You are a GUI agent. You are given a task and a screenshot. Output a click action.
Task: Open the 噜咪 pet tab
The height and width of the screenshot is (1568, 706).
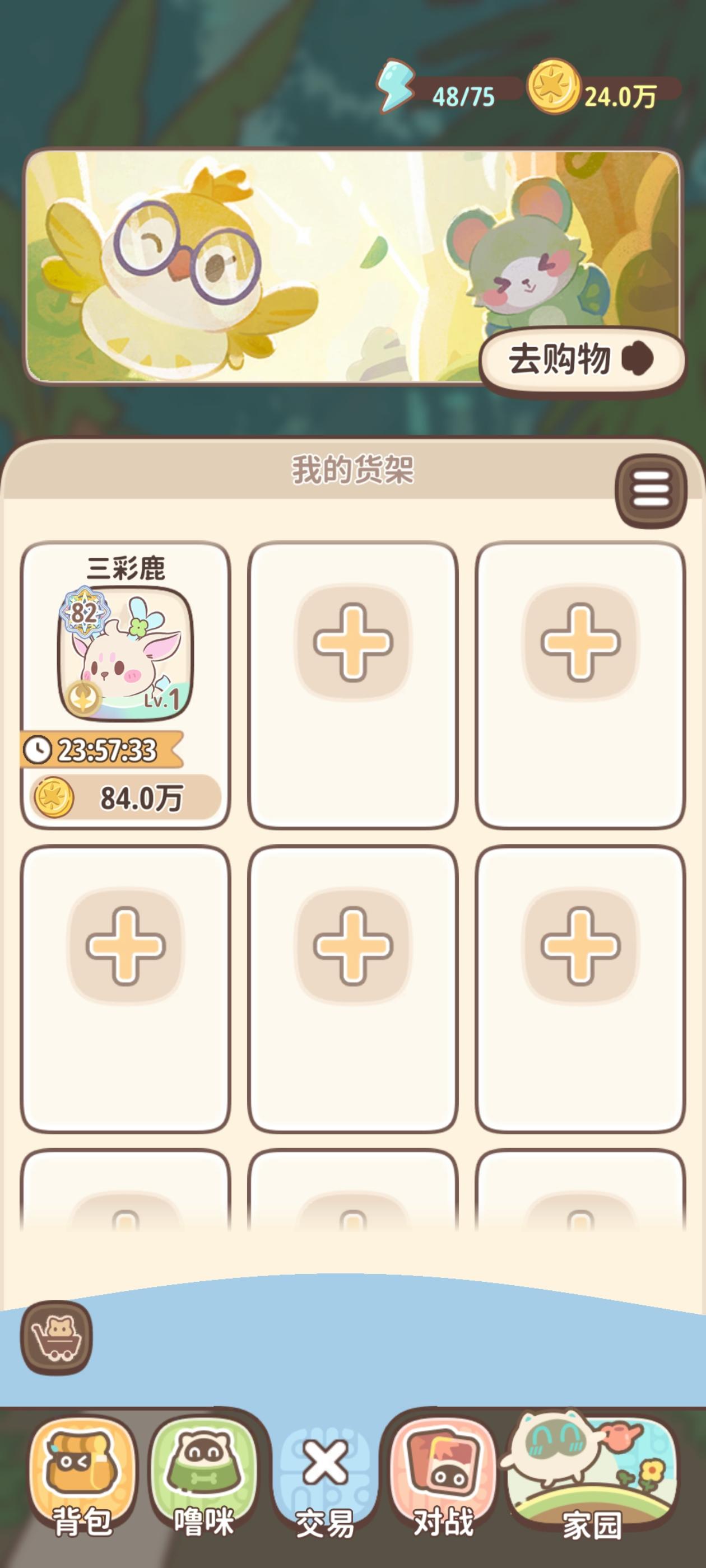coord(203,1474)
